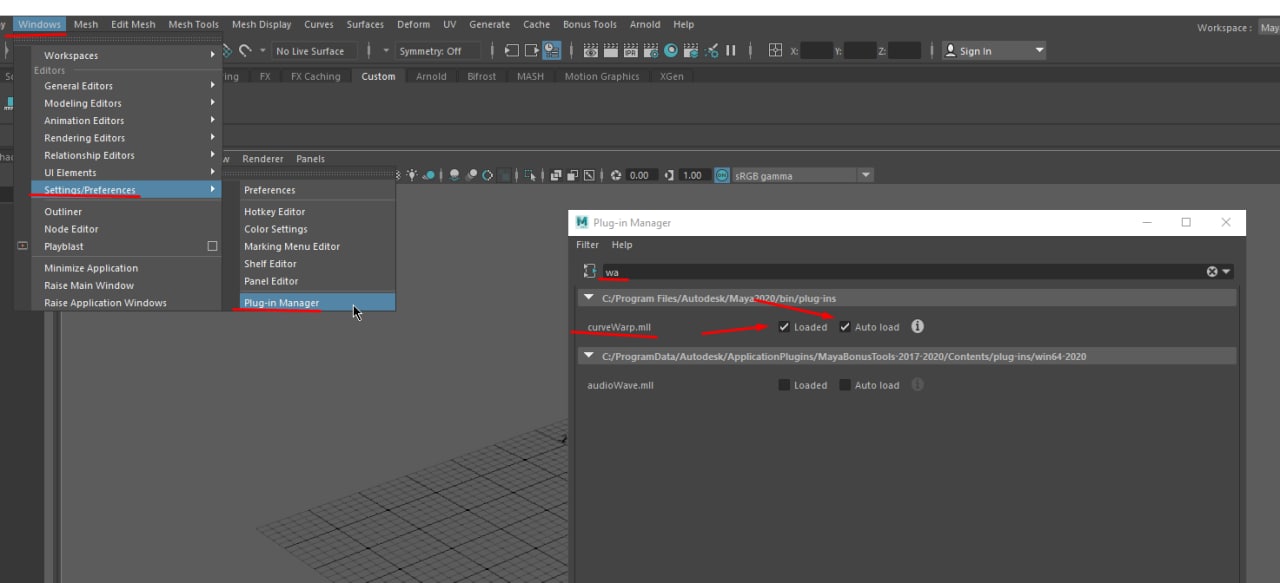Click the Gamma icon beside 1.00
The height and width of the screenshot is (583, 1280).
coord(669,175)
